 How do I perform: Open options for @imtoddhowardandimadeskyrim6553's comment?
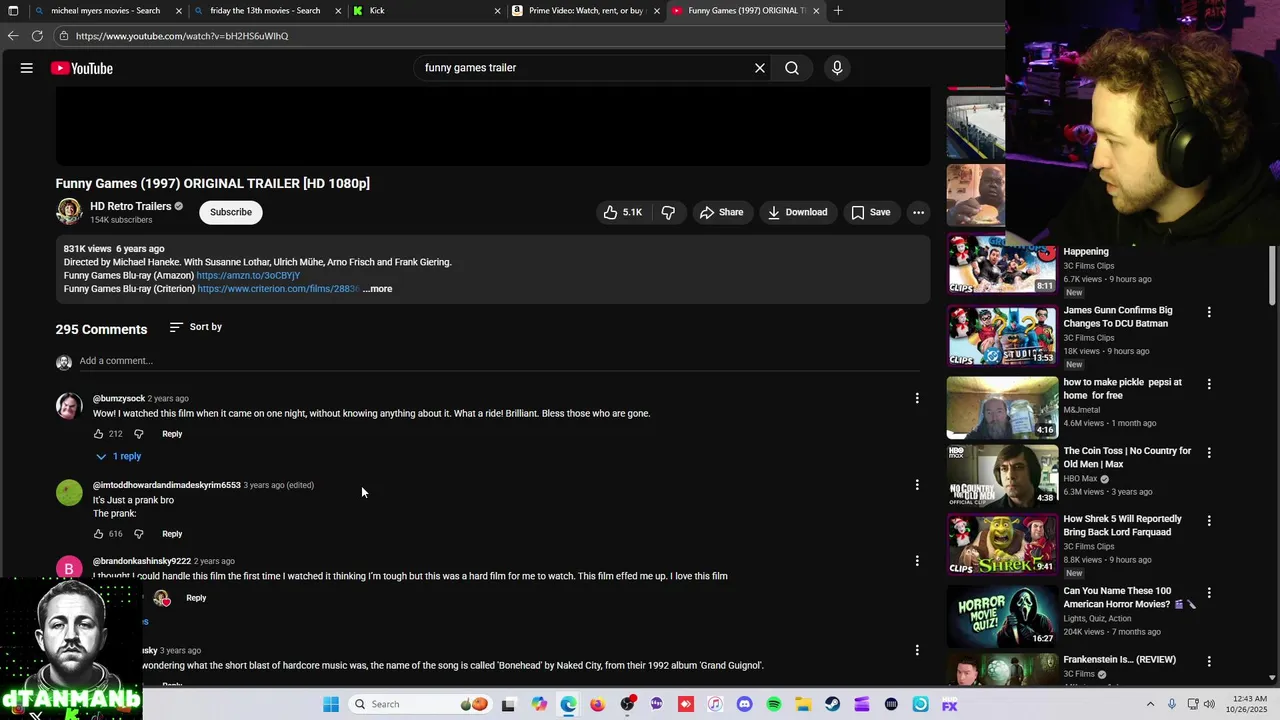(917, 485)
